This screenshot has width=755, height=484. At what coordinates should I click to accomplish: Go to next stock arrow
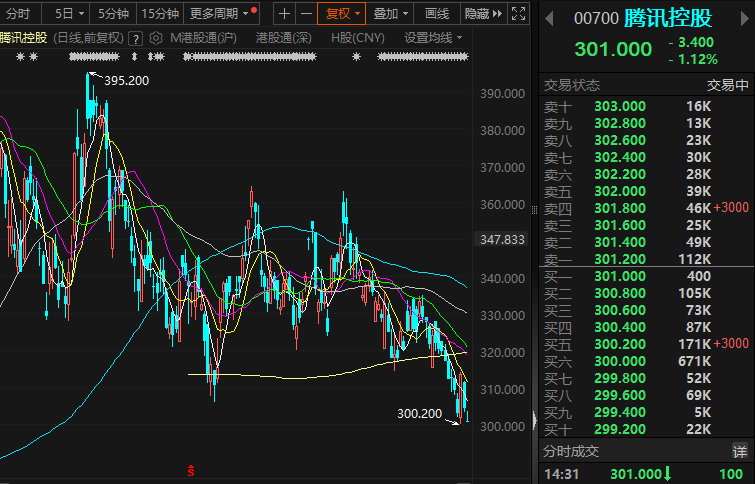click(745, 19)
